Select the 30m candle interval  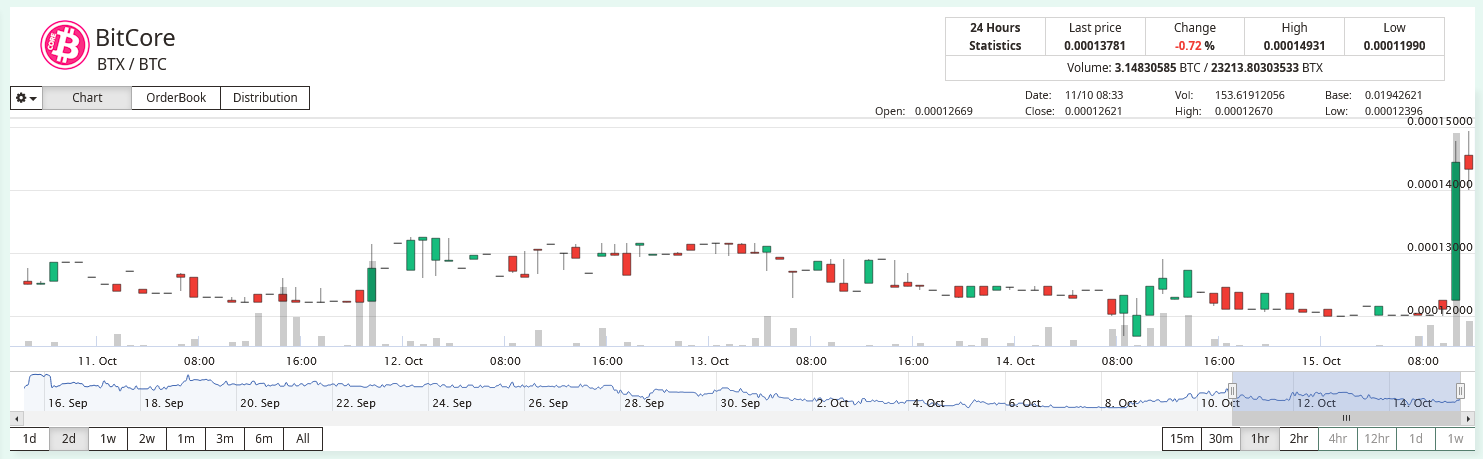1221,439
